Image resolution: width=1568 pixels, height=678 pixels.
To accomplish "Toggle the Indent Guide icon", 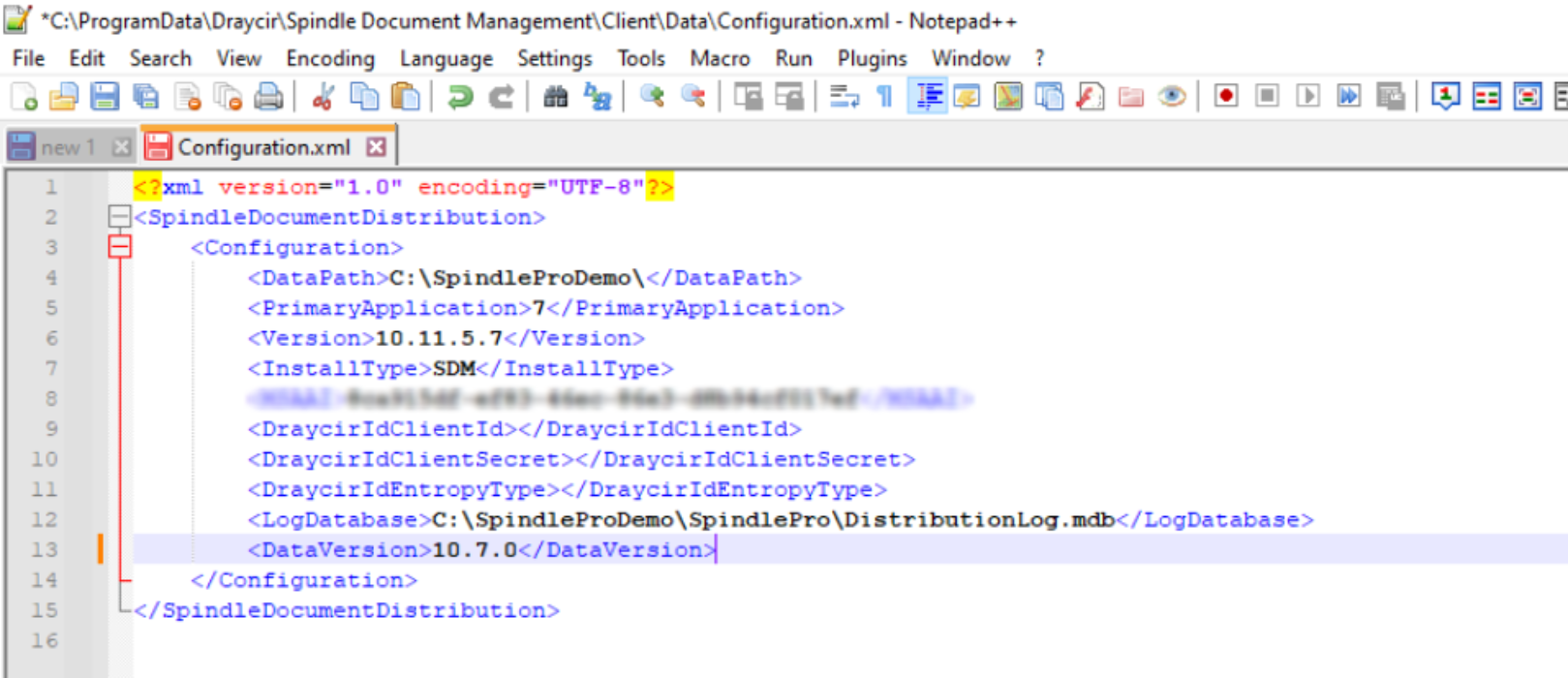I will [928, 96].
